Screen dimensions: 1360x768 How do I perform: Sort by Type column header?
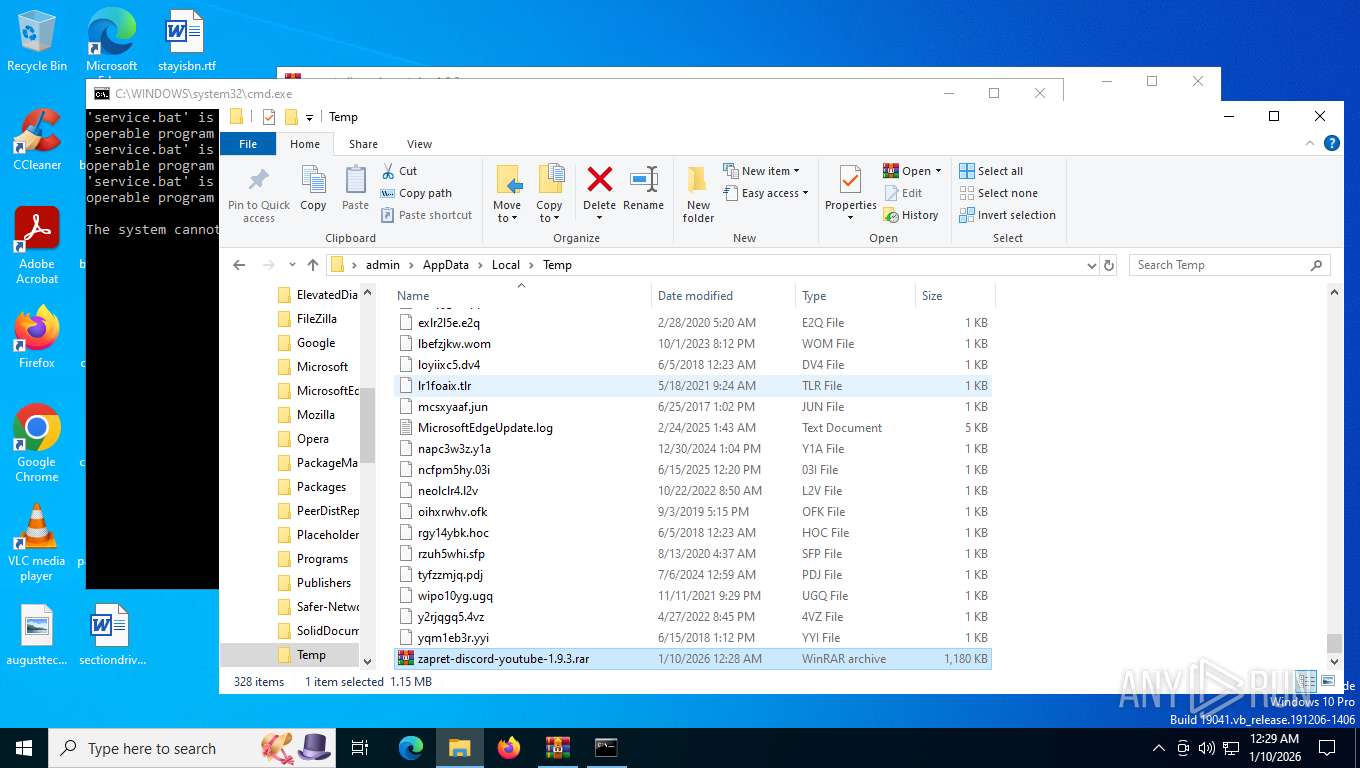[x=855, y=296]
